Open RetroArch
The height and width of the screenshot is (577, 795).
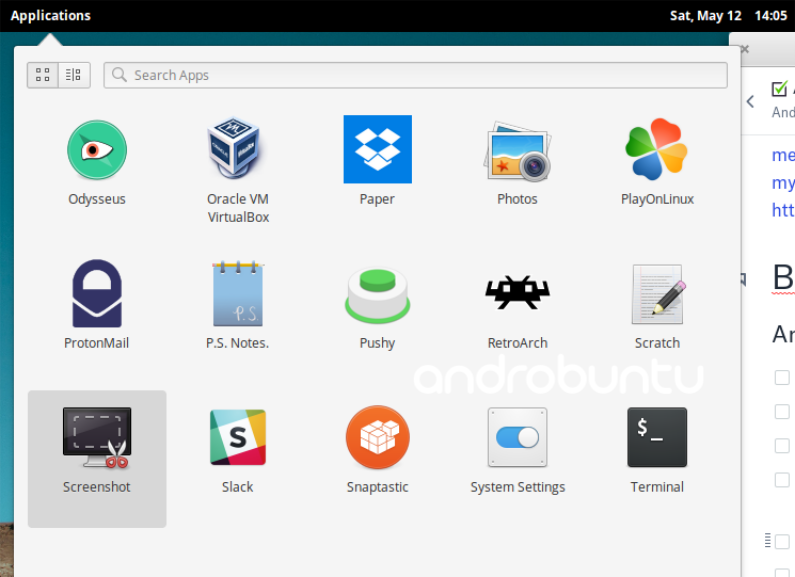pos(517,293)
